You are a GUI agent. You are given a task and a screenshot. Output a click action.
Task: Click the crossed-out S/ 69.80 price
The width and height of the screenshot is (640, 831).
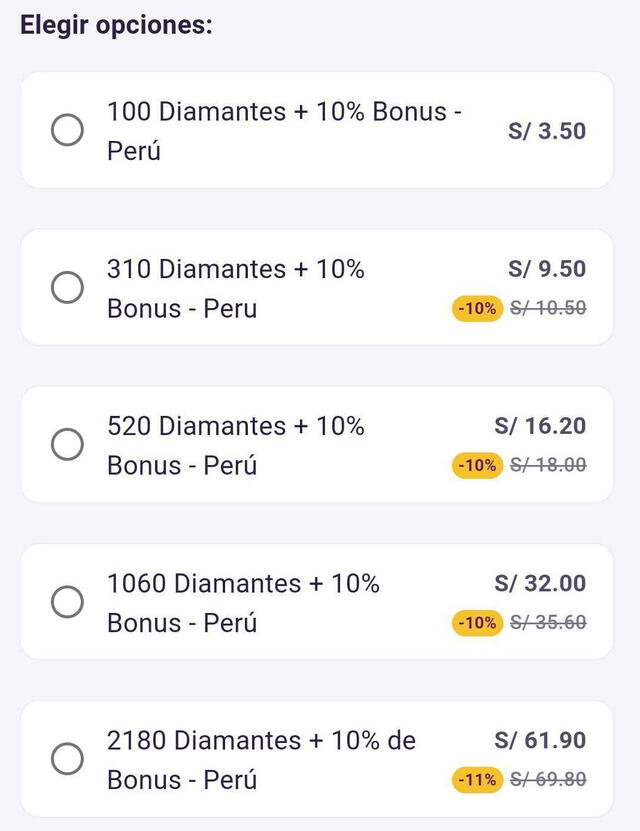(x=548, y=779)
